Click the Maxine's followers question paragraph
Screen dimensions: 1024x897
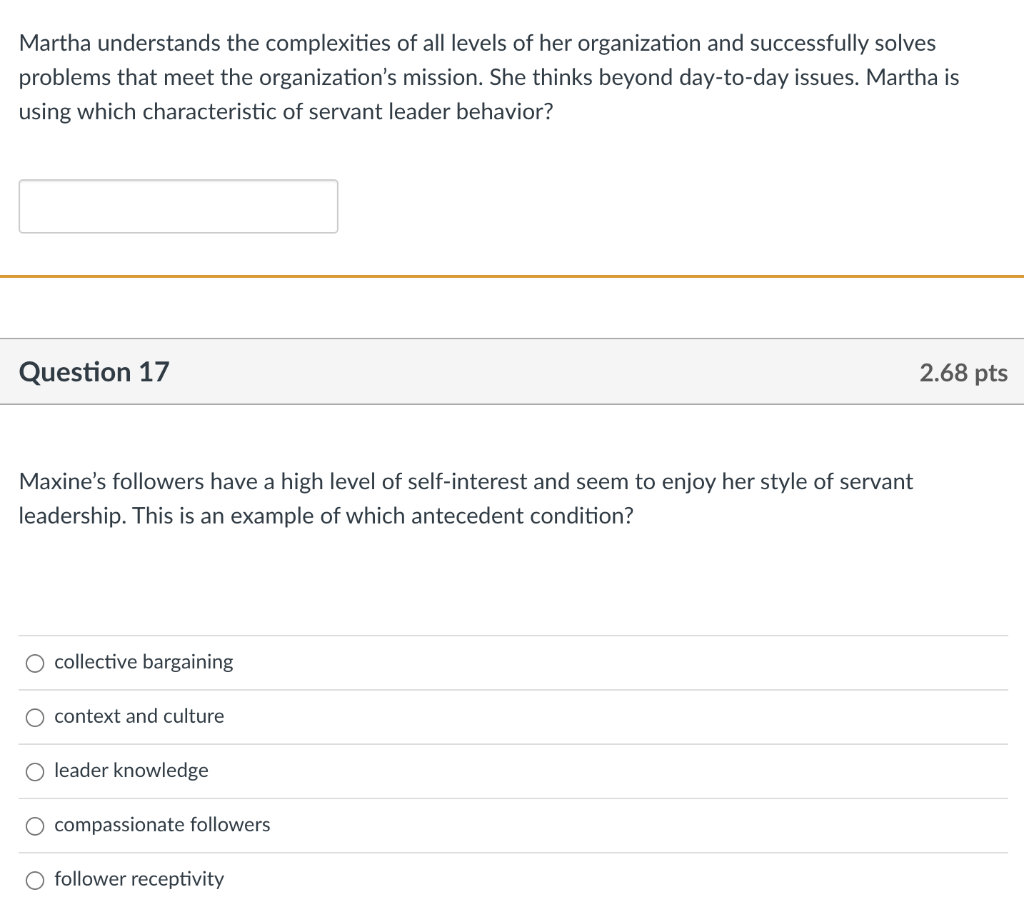pyautogui.click(x=466, y=499)
